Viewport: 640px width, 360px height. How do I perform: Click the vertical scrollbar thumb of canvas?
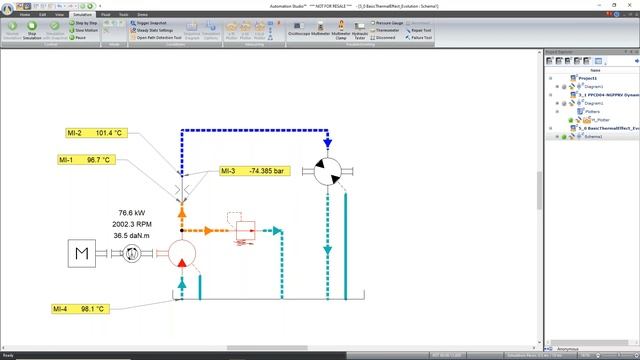coord(540,190)
